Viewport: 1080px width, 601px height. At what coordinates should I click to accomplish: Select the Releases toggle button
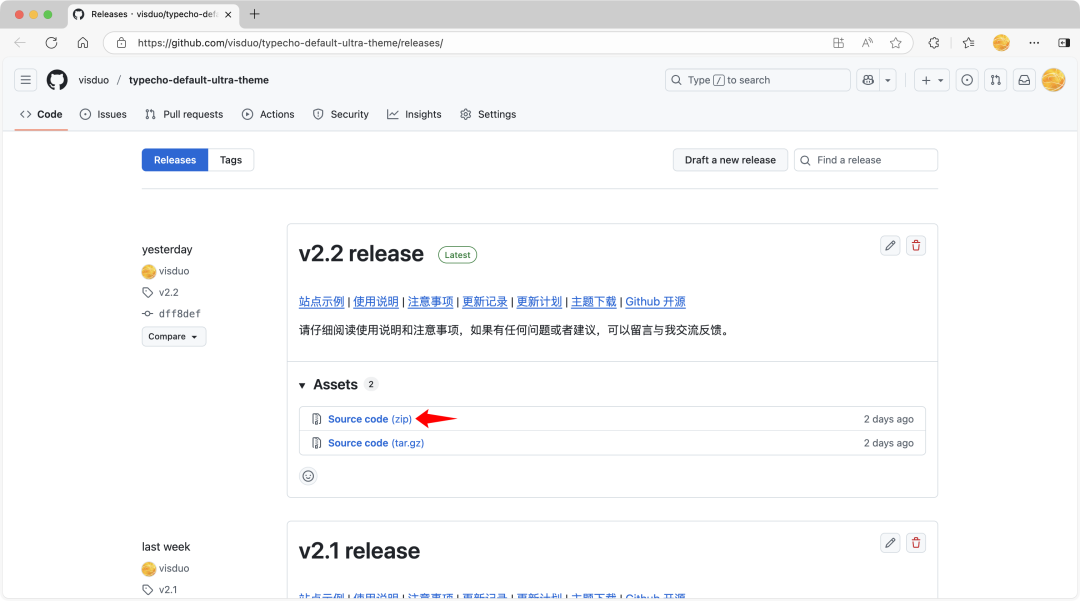175,160
